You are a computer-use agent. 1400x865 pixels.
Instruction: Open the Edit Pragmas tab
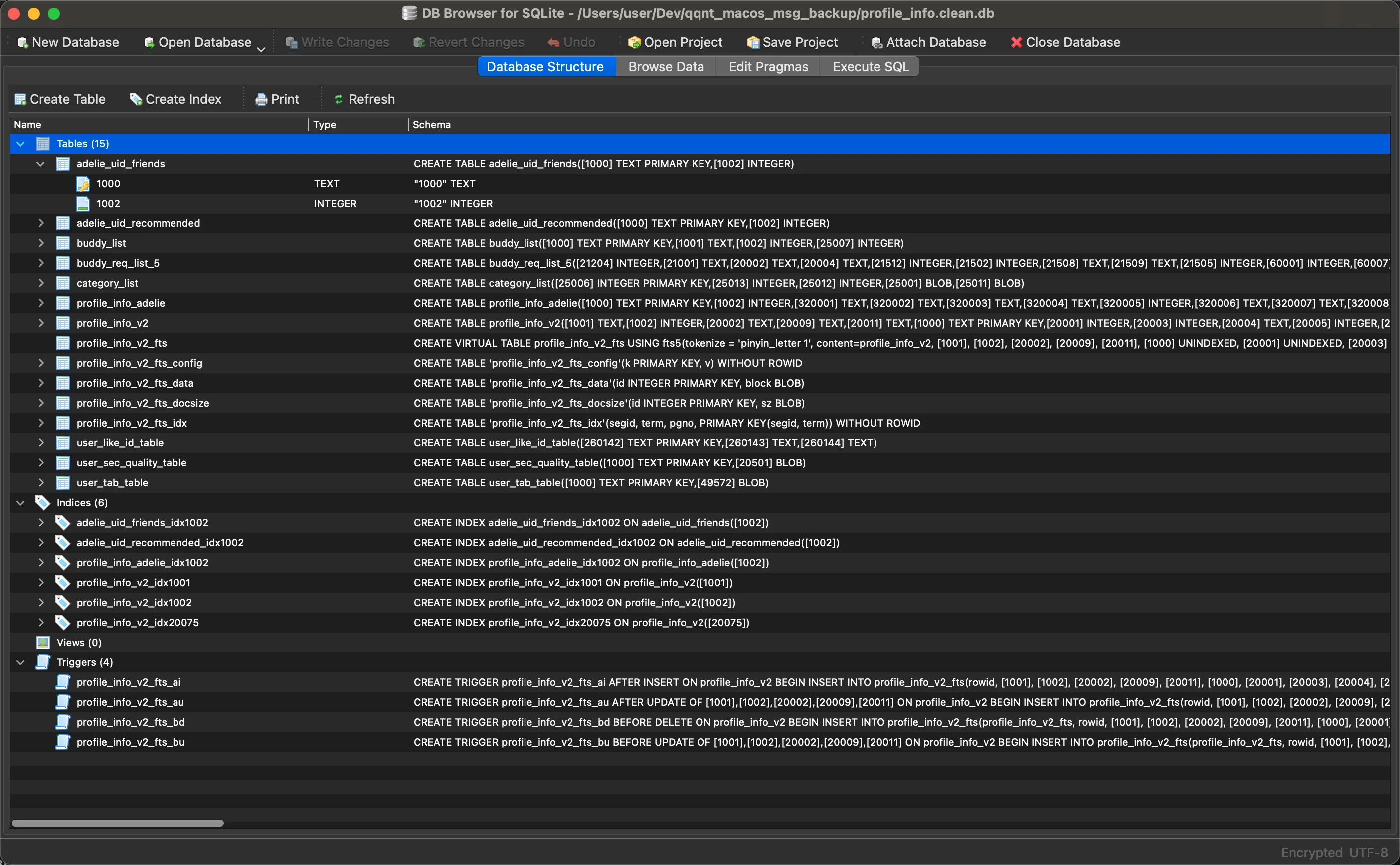[x=768, y=67]
